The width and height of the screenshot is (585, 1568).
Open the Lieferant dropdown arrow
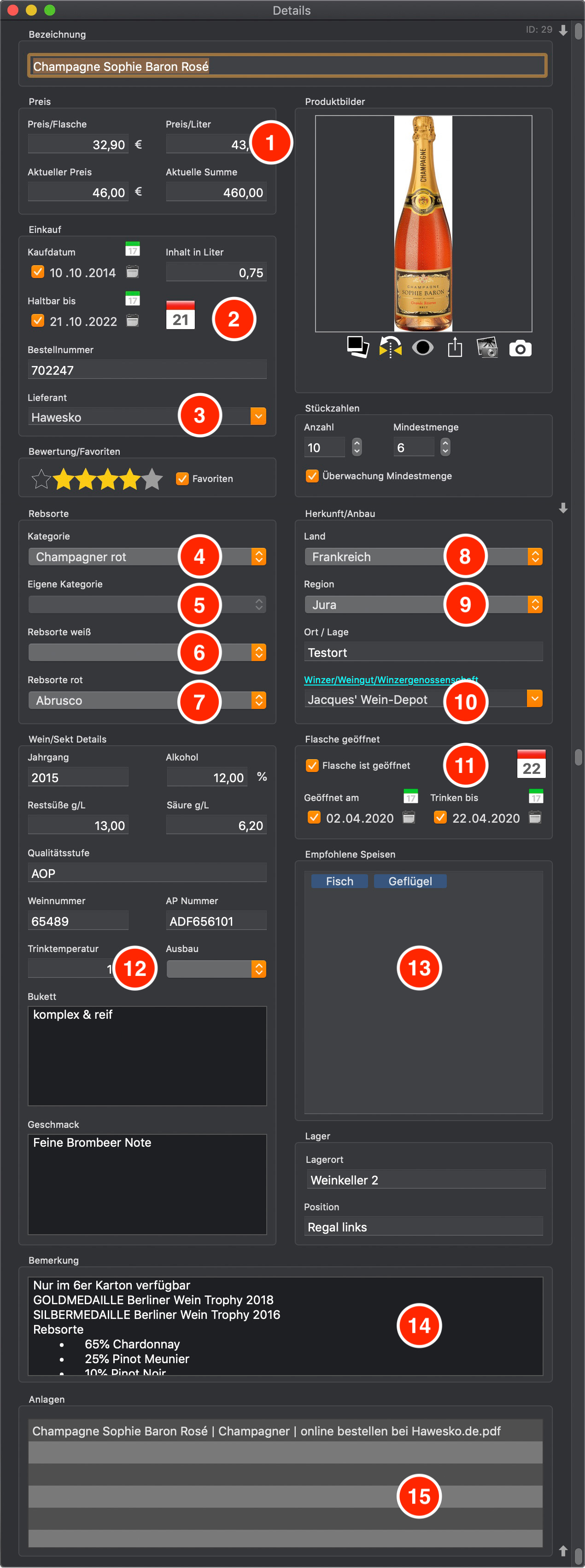tap(258, 416)
